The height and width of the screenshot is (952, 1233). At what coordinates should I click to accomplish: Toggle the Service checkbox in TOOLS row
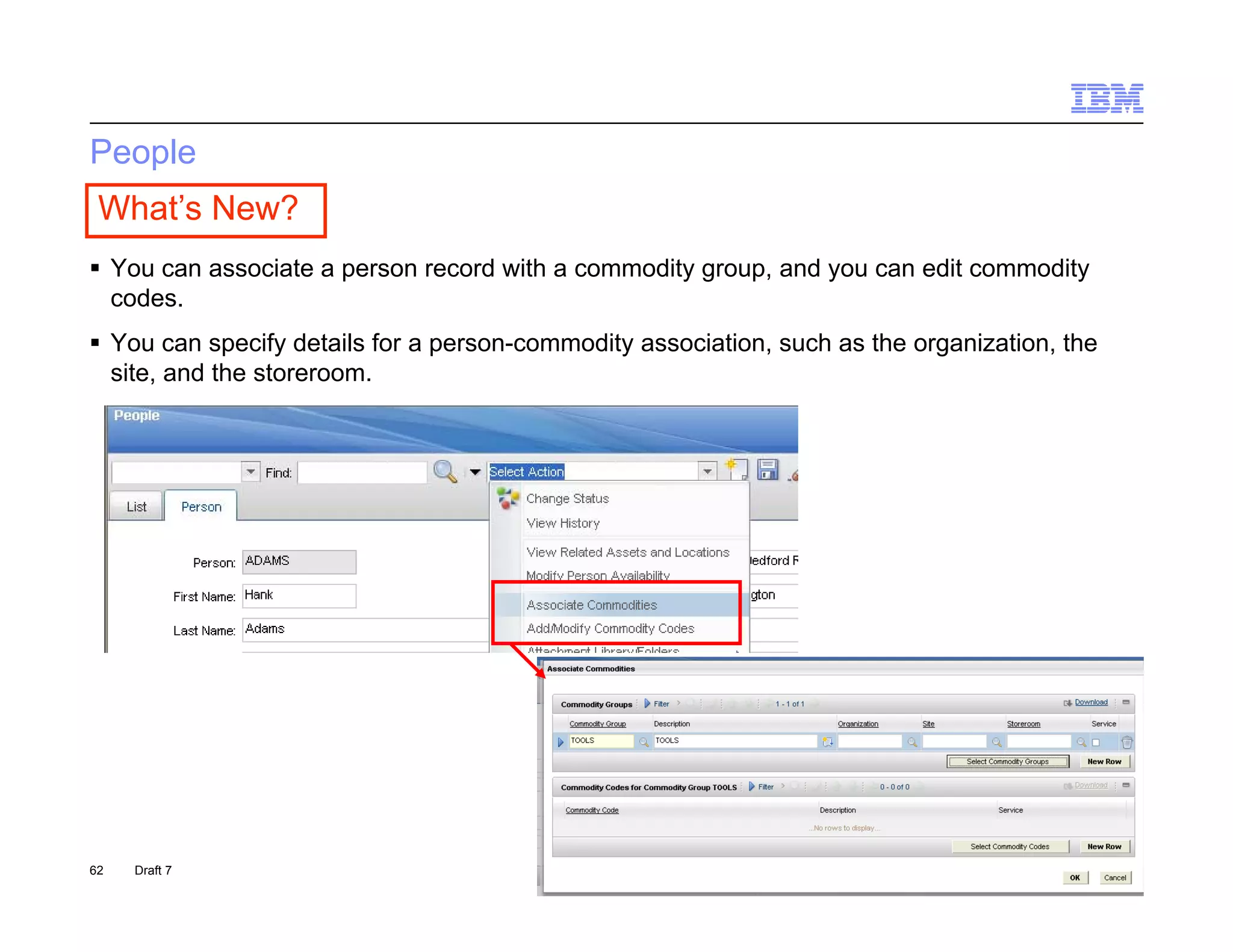click(x=1096, y=743)
